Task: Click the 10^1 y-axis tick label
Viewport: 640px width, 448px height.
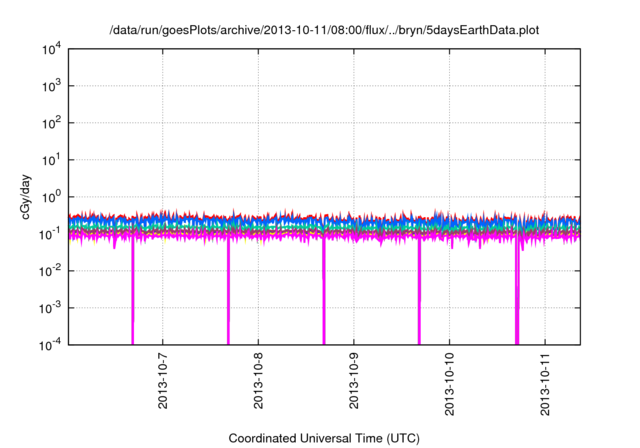Action: 51,160
